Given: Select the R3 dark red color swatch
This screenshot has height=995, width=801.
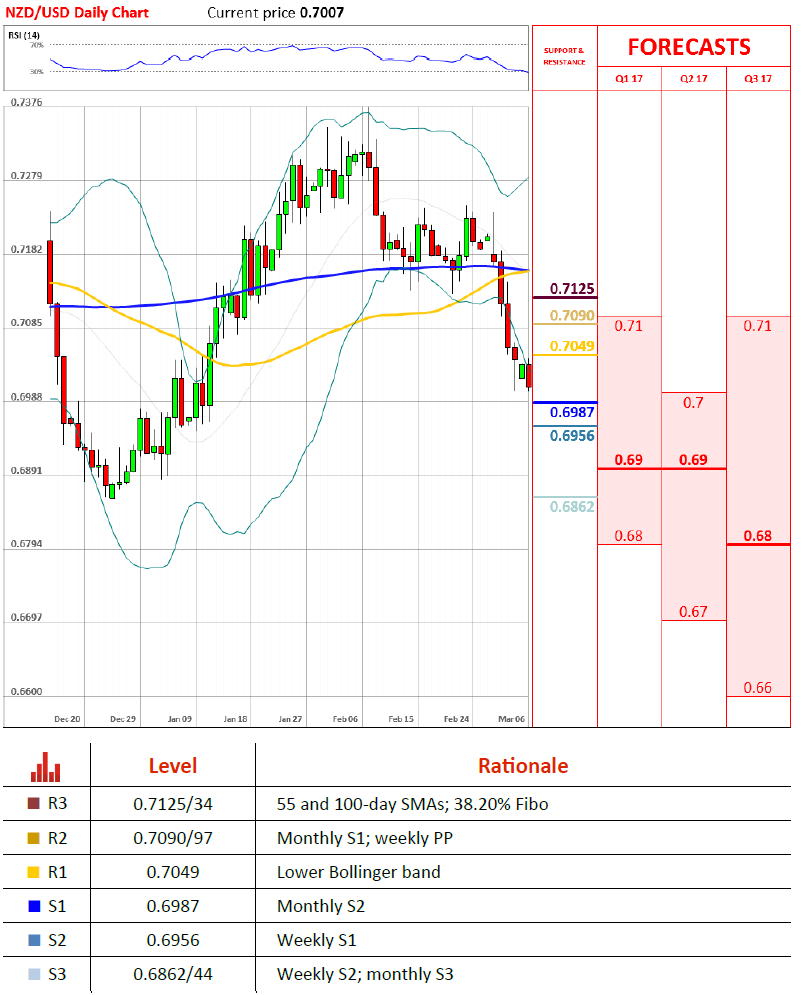Looking at the screenshot, I should tap(34, 803).
